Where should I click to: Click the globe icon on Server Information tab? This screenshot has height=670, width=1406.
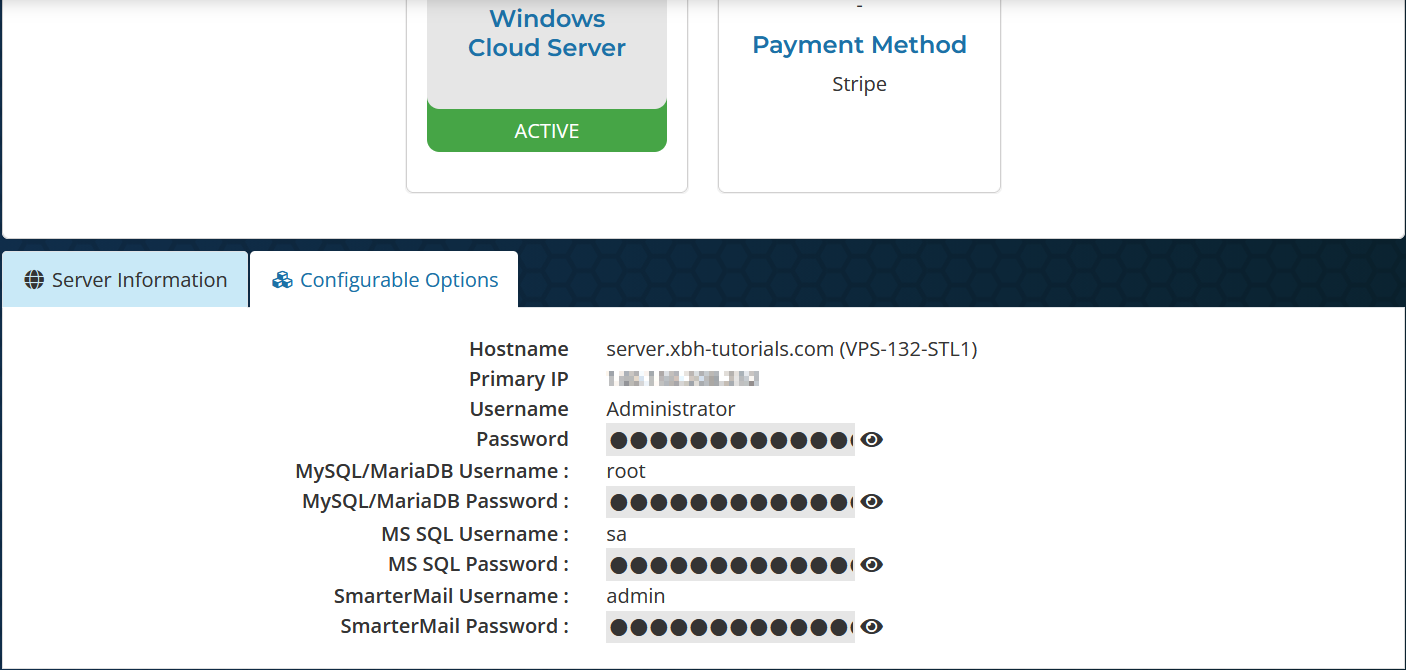click(34, 280)
